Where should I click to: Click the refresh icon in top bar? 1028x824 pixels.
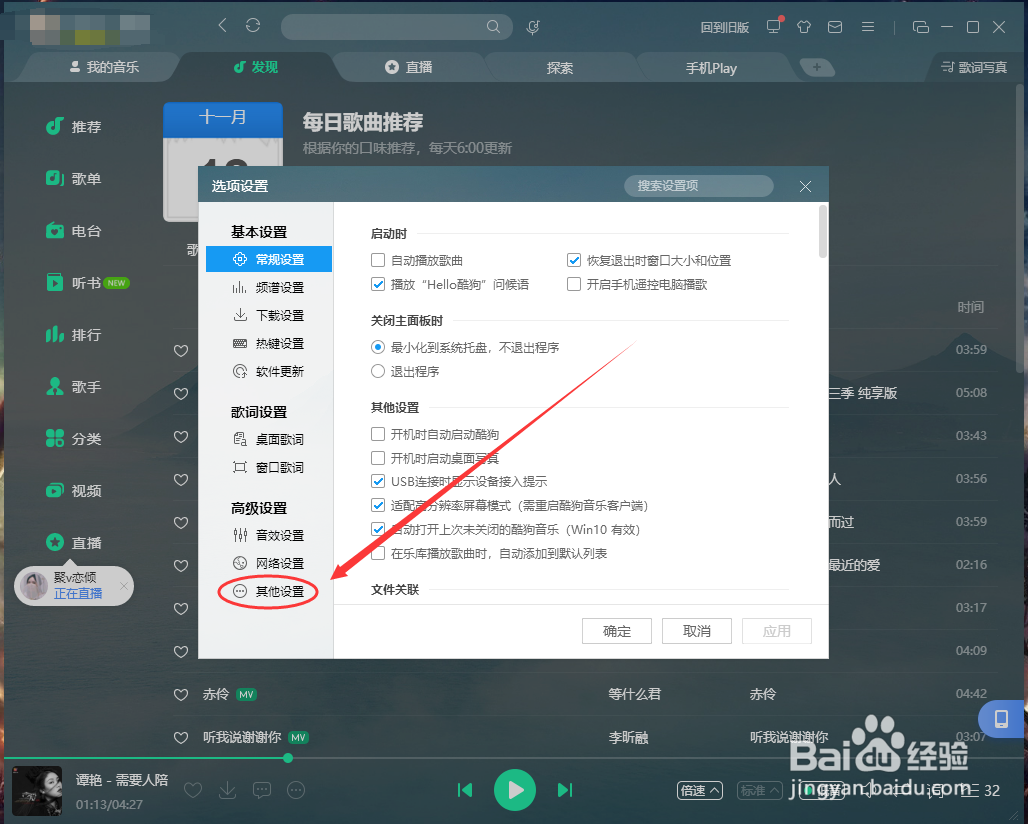(253, 26)
